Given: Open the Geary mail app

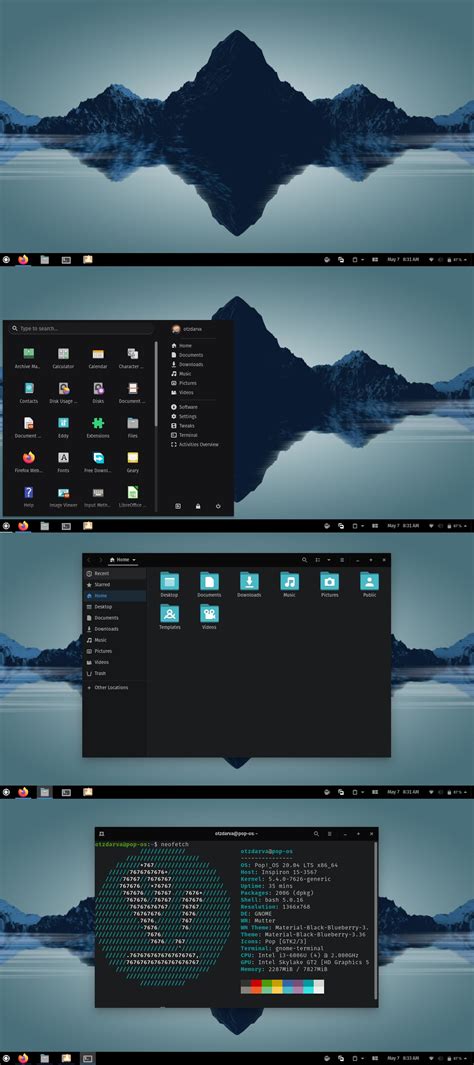Looking at the screenshot, I should [x=132, y=462].
